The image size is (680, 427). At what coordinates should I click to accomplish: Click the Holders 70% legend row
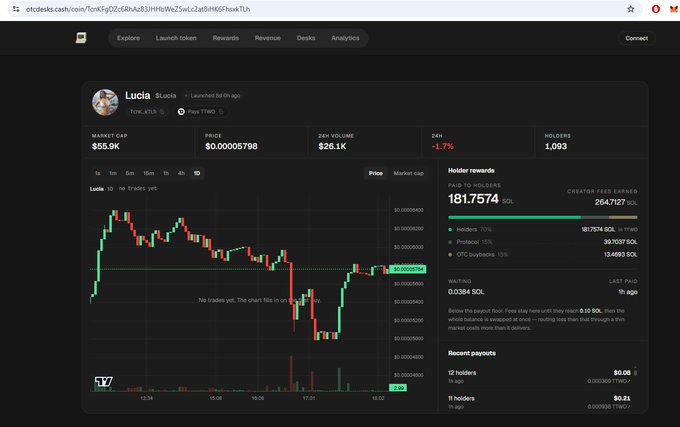(543, 229)
